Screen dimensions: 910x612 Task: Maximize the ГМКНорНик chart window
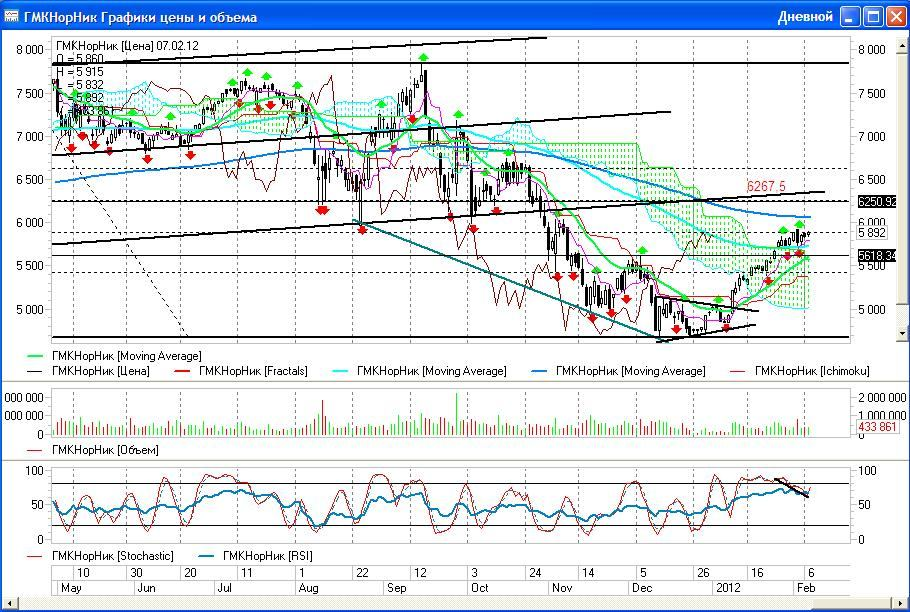coord(872,17)
